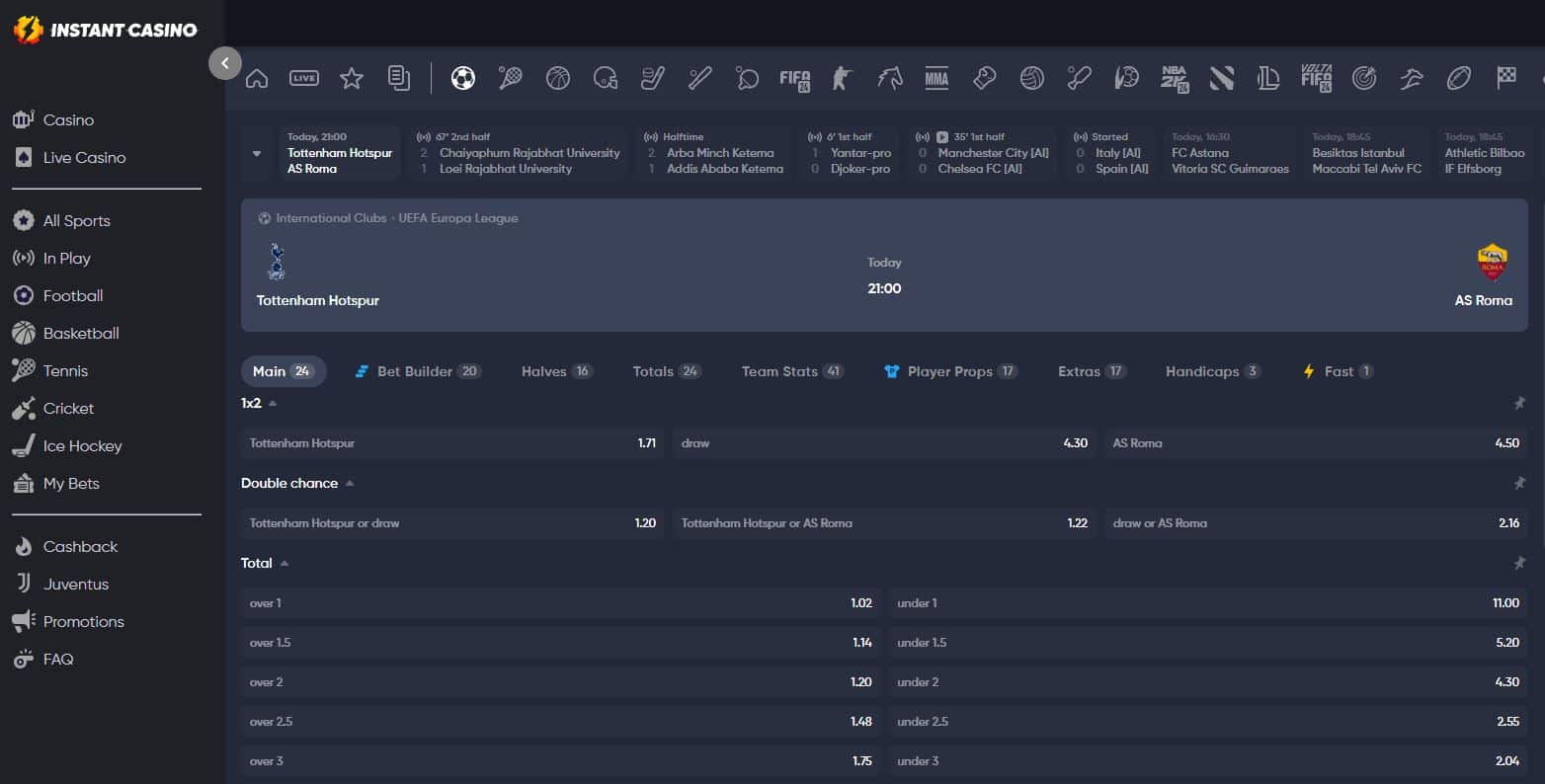Select over 2.5 at 1.48
The width and height of the screenshot is (1545, 784).
560,722
